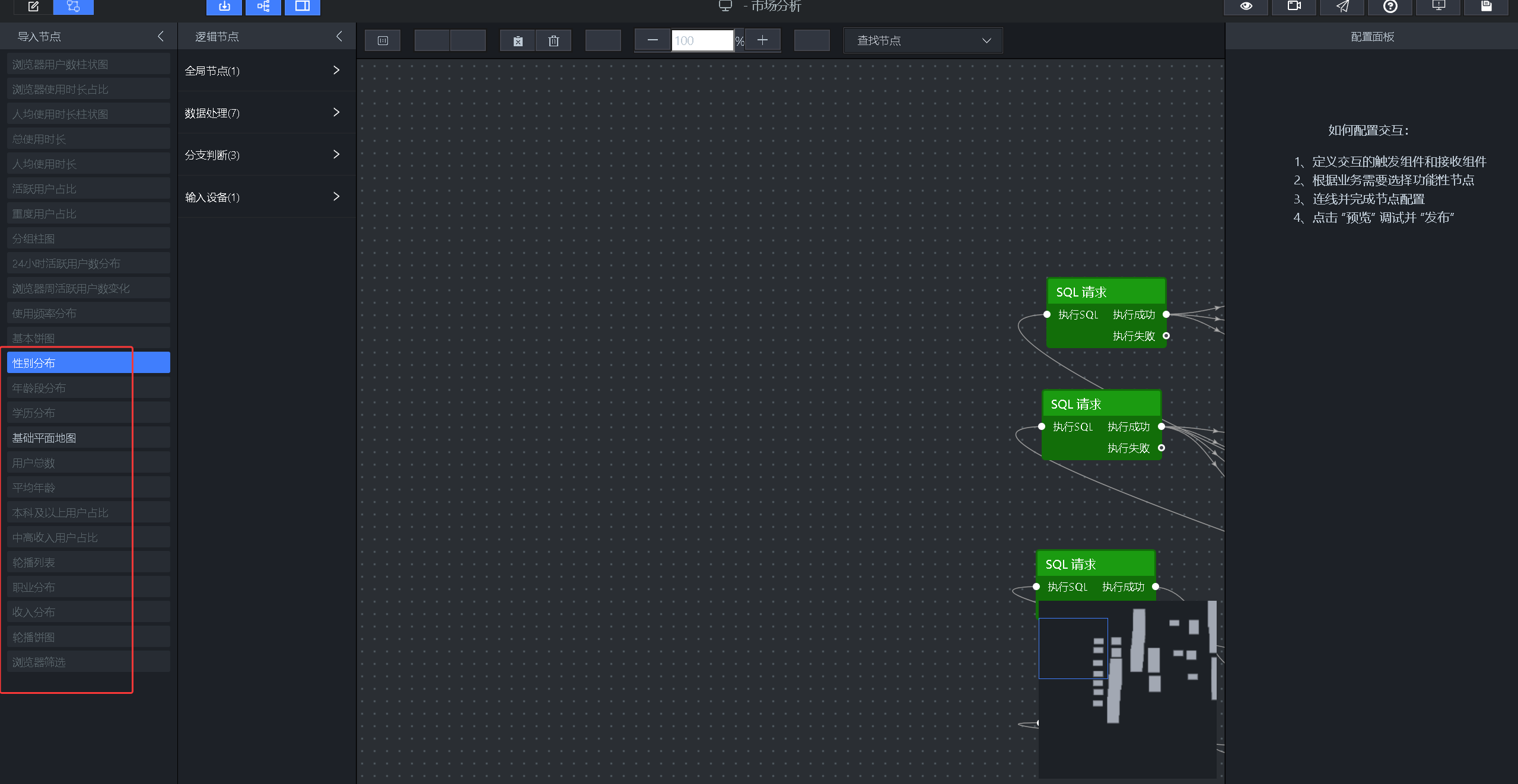Zoom in with the plus button
Image resolution: width=1518 pixels, height=784 pixels.
click(x=762, y=40)
